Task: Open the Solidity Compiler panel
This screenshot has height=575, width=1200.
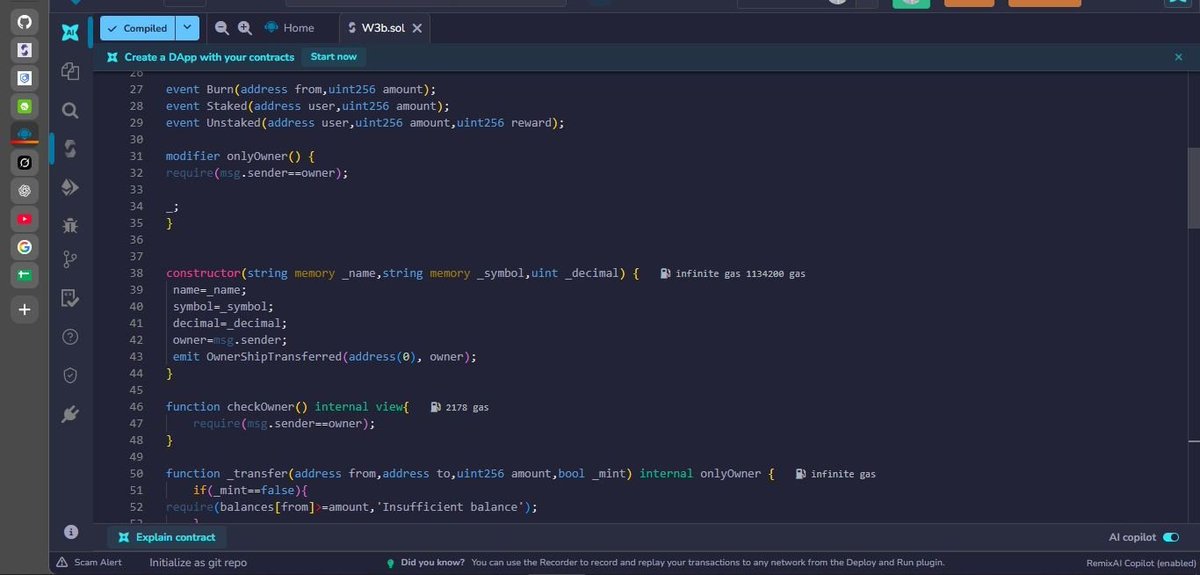Action: pyautogui.click(x=70, y=148)
